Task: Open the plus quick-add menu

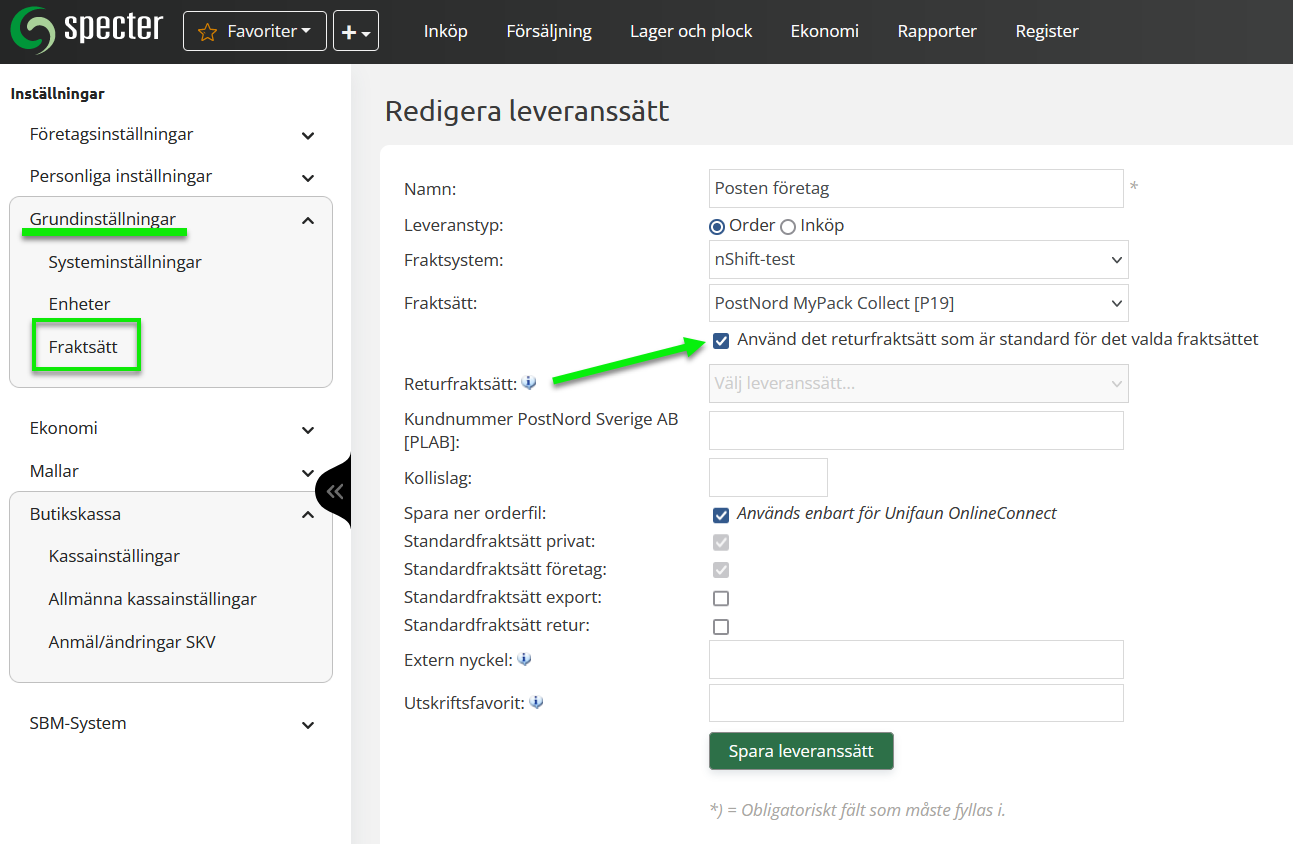Action: (x=355, y=32)
